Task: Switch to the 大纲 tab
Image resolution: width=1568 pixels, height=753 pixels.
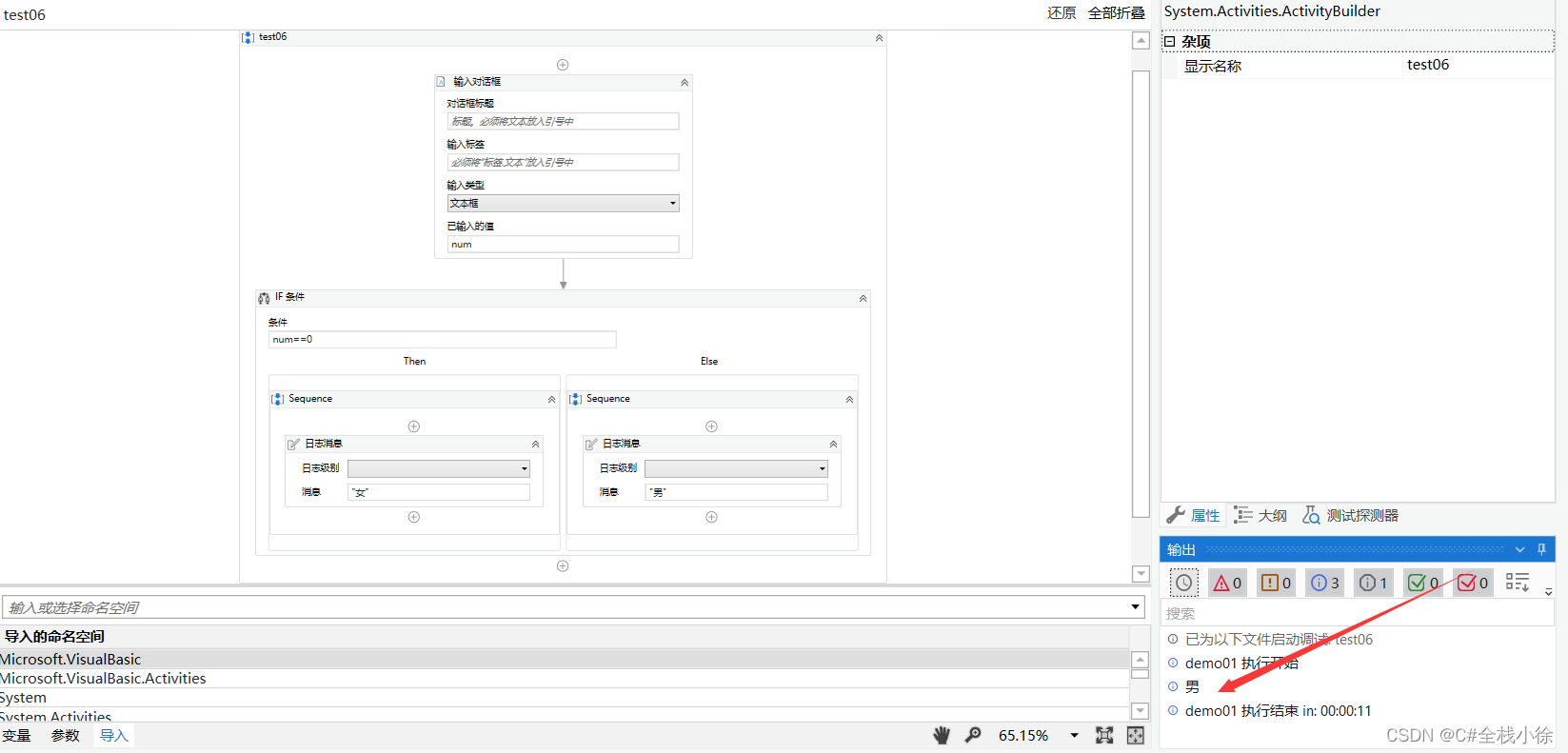Action: pos(1260,515)
